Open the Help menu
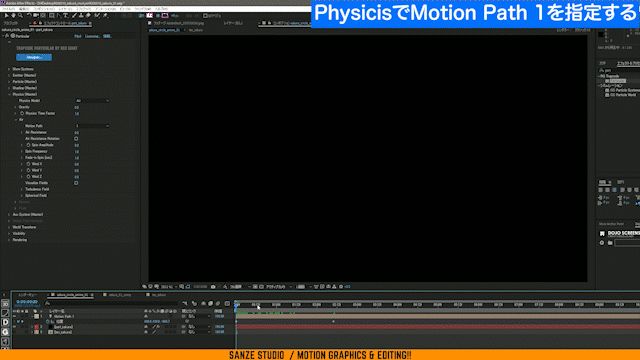Image resolution: width=640 pixels, height=360 pixels. [161, 9]
